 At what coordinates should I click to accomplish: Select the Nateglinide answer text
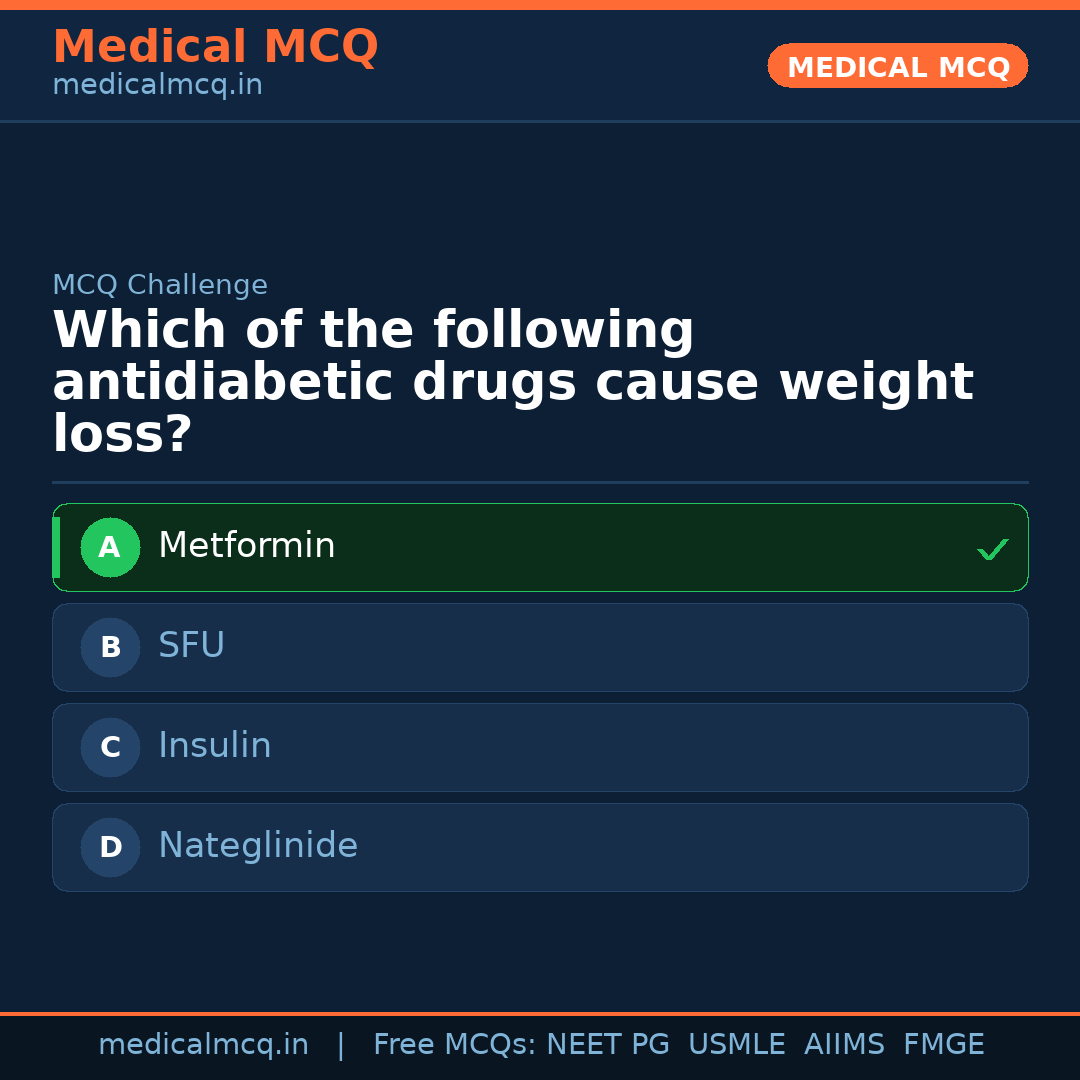pyautogui.click(x=257, y=846)
